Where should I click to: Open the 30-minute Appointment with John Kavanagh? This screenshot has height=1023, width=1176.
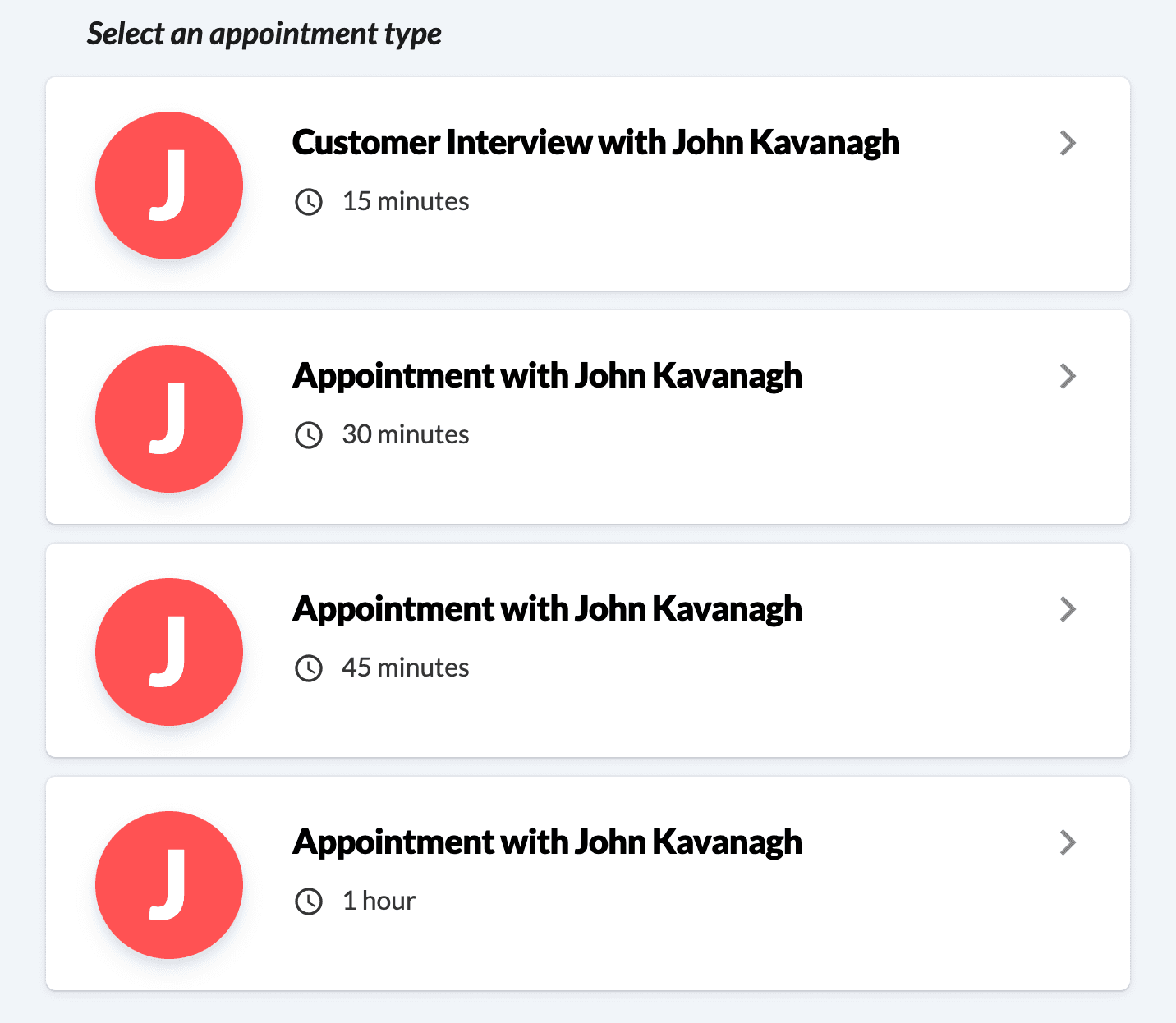coord(548,375)
